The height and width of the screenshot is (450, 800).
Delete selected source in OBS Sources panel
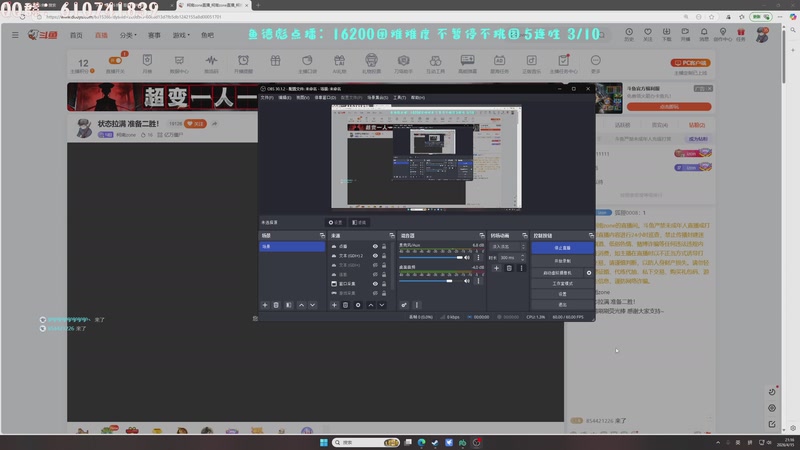pos(345,305)
